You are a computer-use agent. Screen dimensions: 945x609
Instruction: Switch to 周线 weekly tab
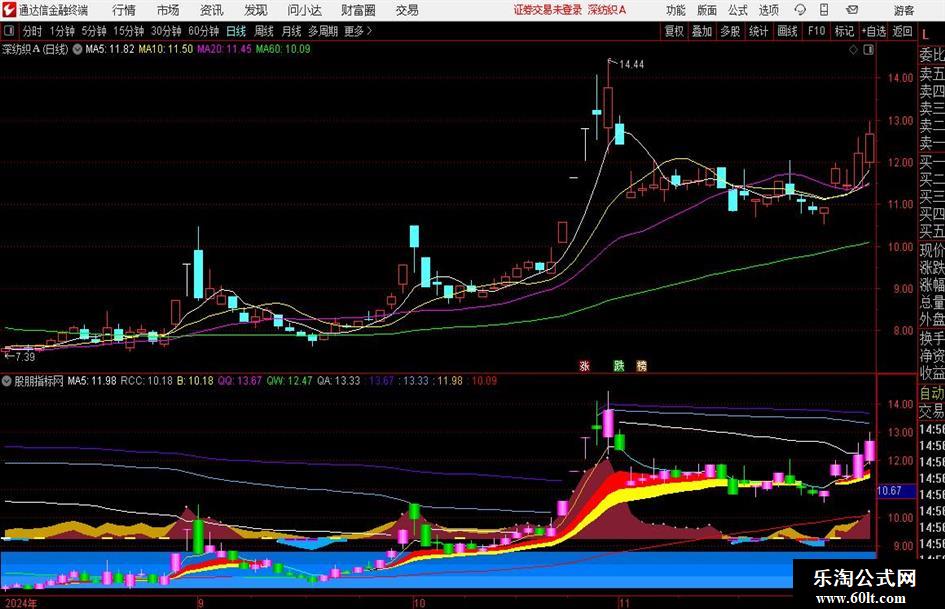pos(264,31)
